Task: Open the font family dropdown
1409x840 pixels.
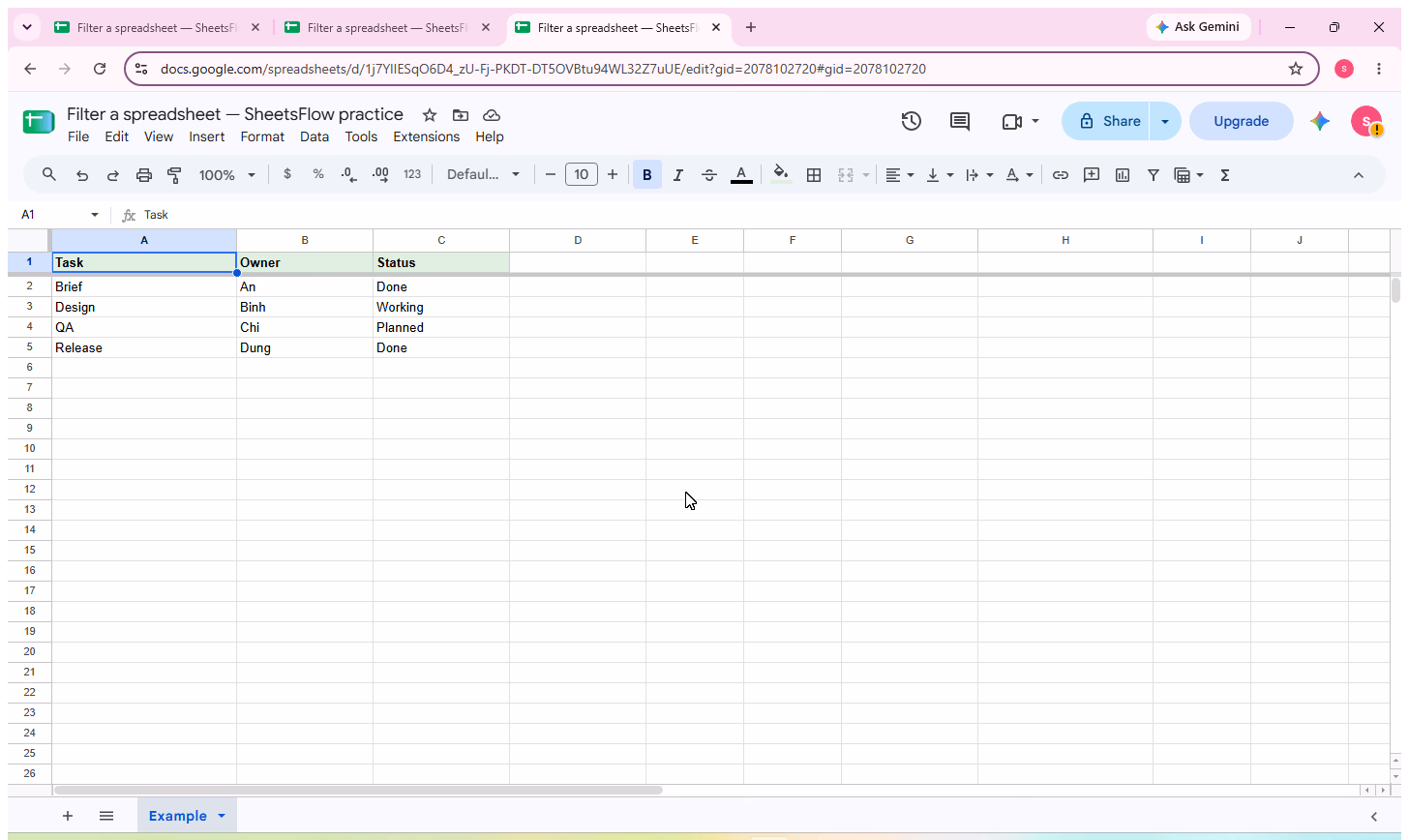Action: [483, 175]
